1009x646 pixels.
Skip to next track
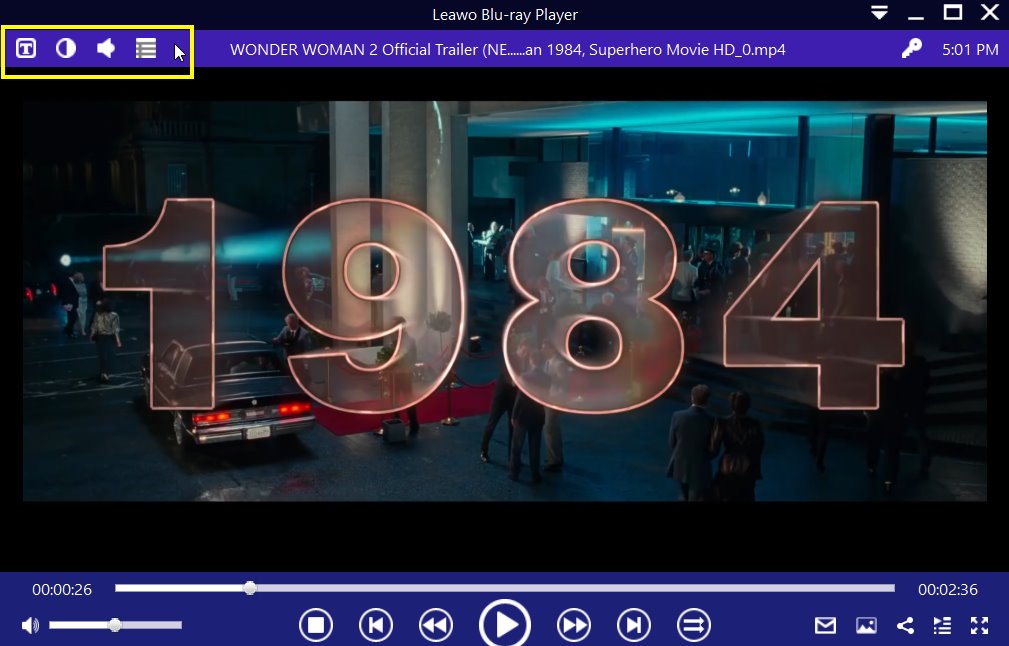[x=634, y=625]
